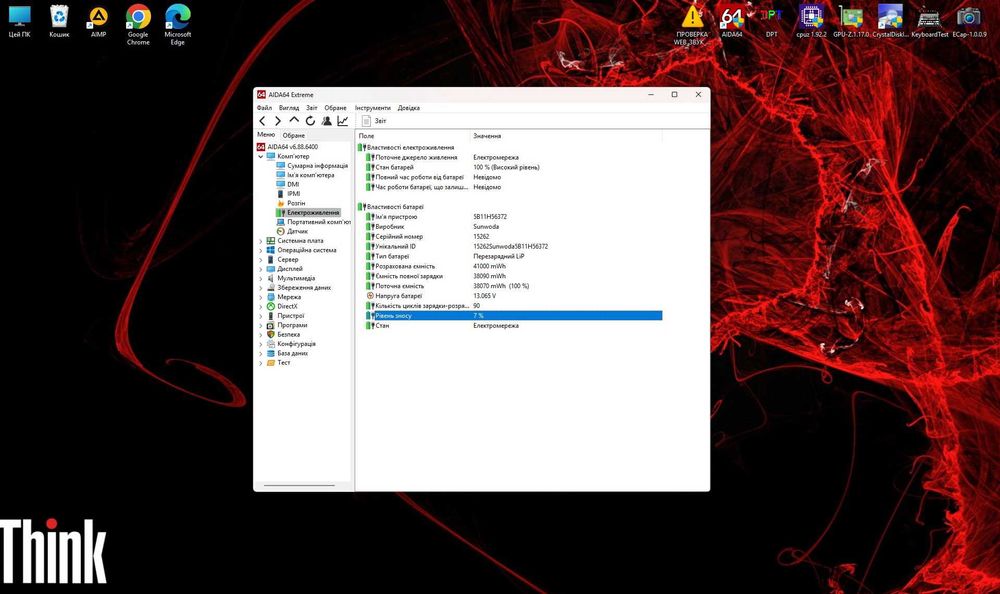Open the DPT desktop shortcut
The image size is (1000, 594).
click(771, 22)
